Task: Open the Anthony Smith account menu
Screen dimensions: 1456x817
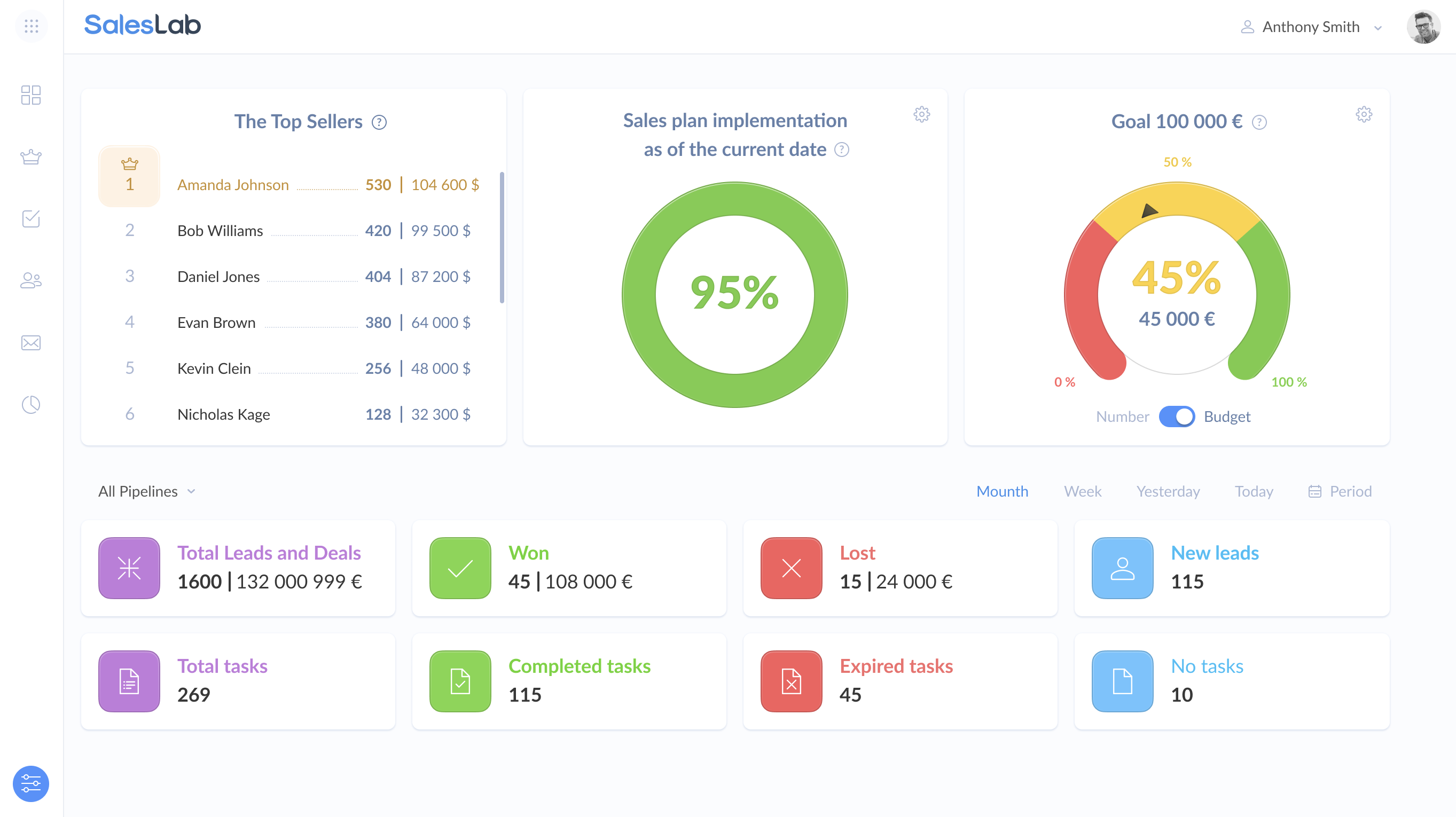Action: [1312, 27]
